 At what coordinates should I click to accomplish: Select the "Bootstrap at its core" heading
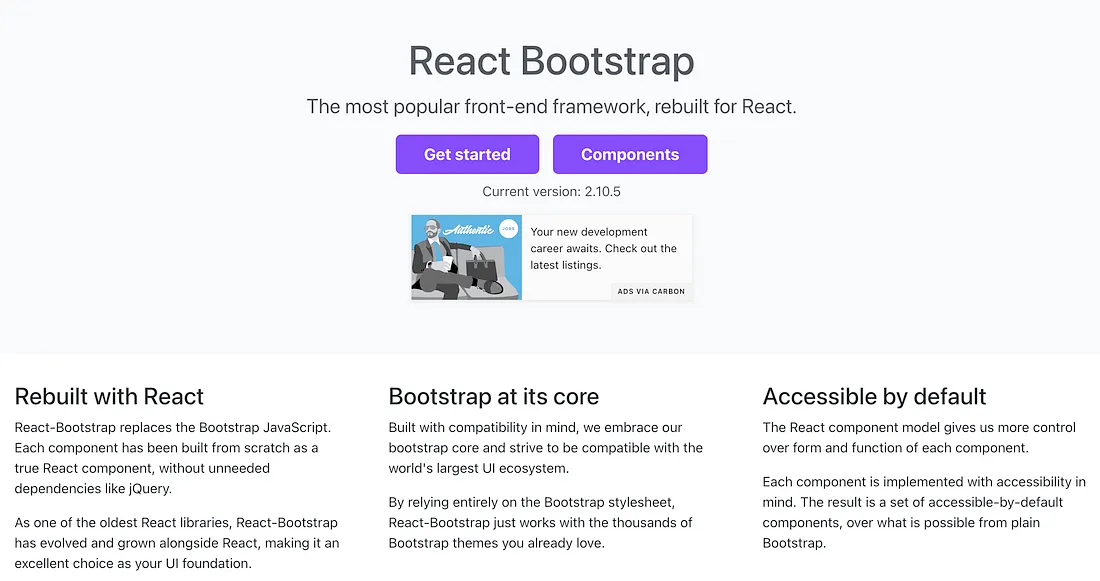[493, 396]
